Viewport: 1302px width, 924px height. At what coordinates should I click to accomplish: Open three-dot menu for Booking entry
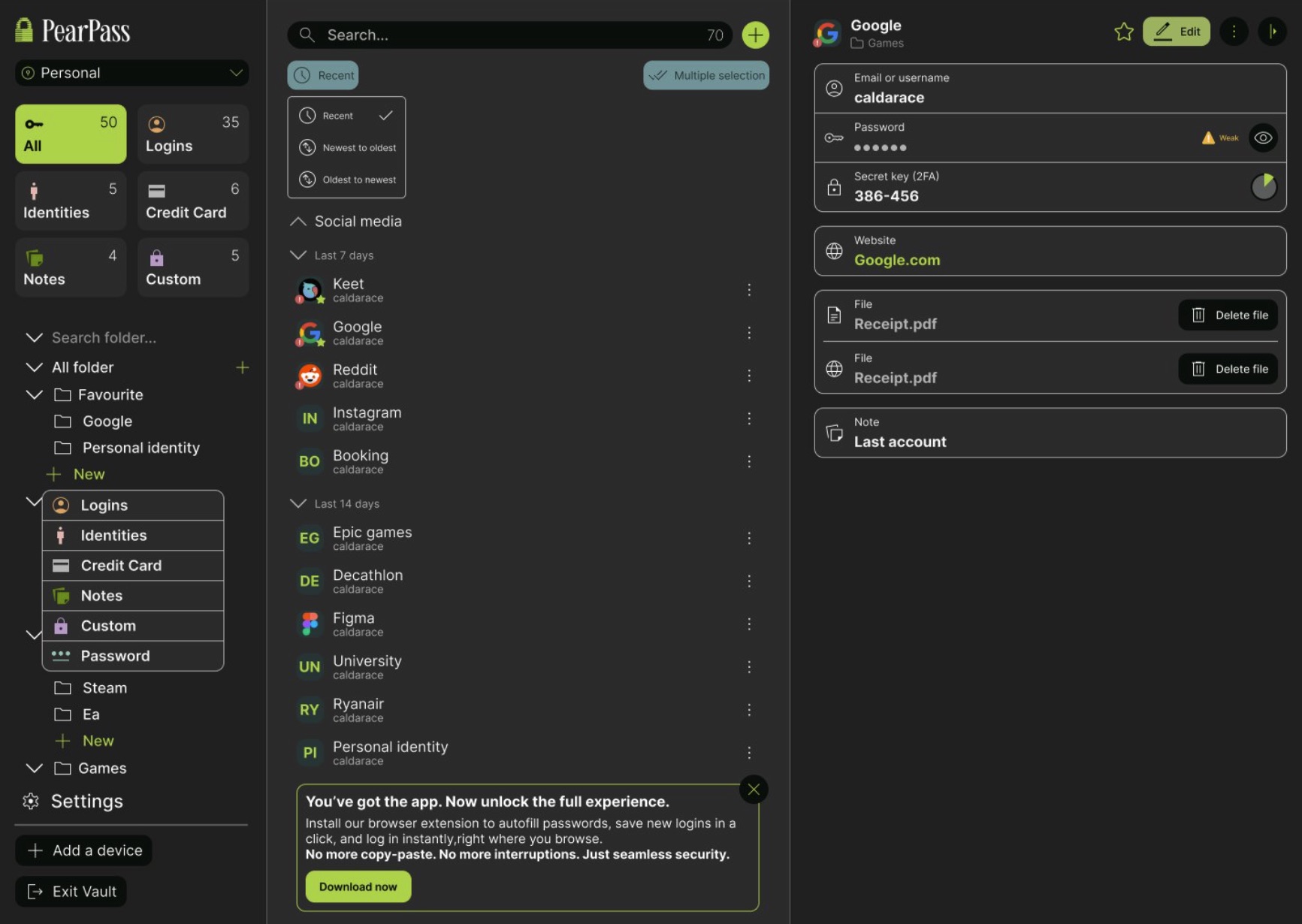[x=749, y=461]
